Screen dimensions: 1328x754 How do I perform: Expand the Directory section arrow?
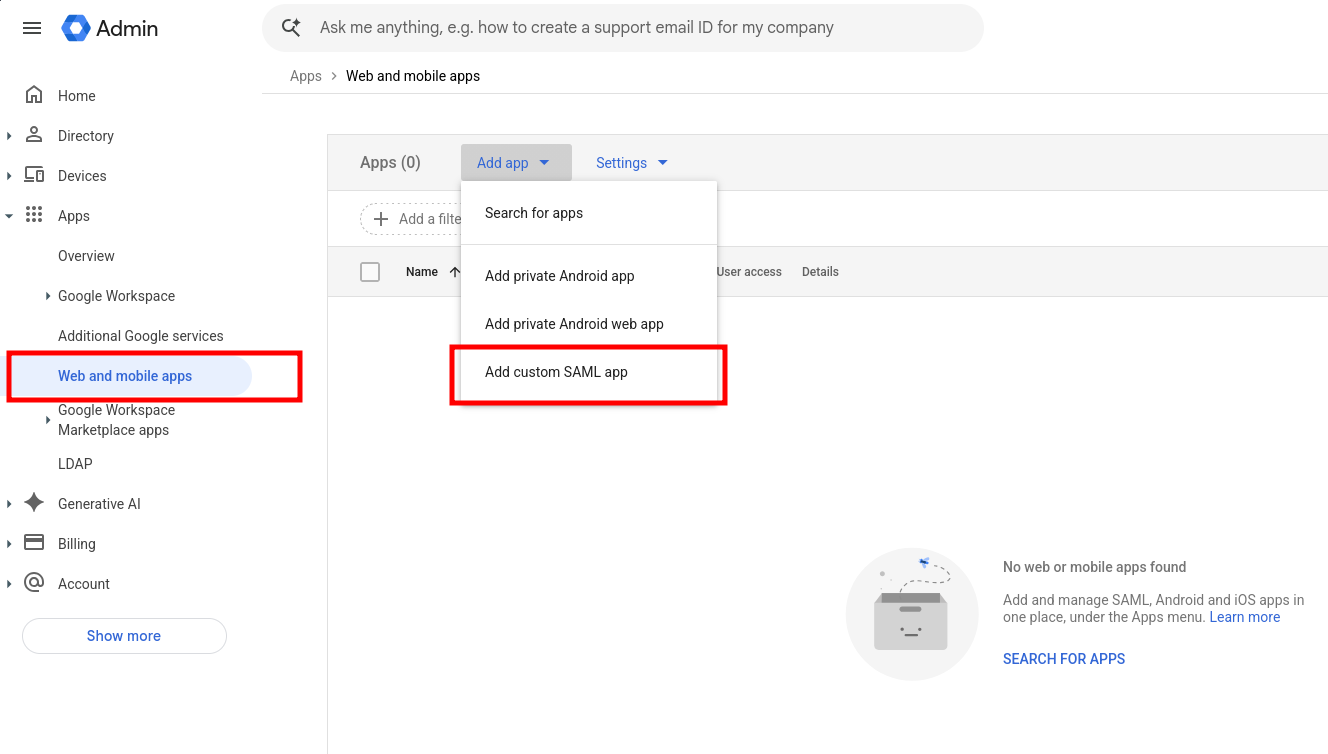pos(9,136)
